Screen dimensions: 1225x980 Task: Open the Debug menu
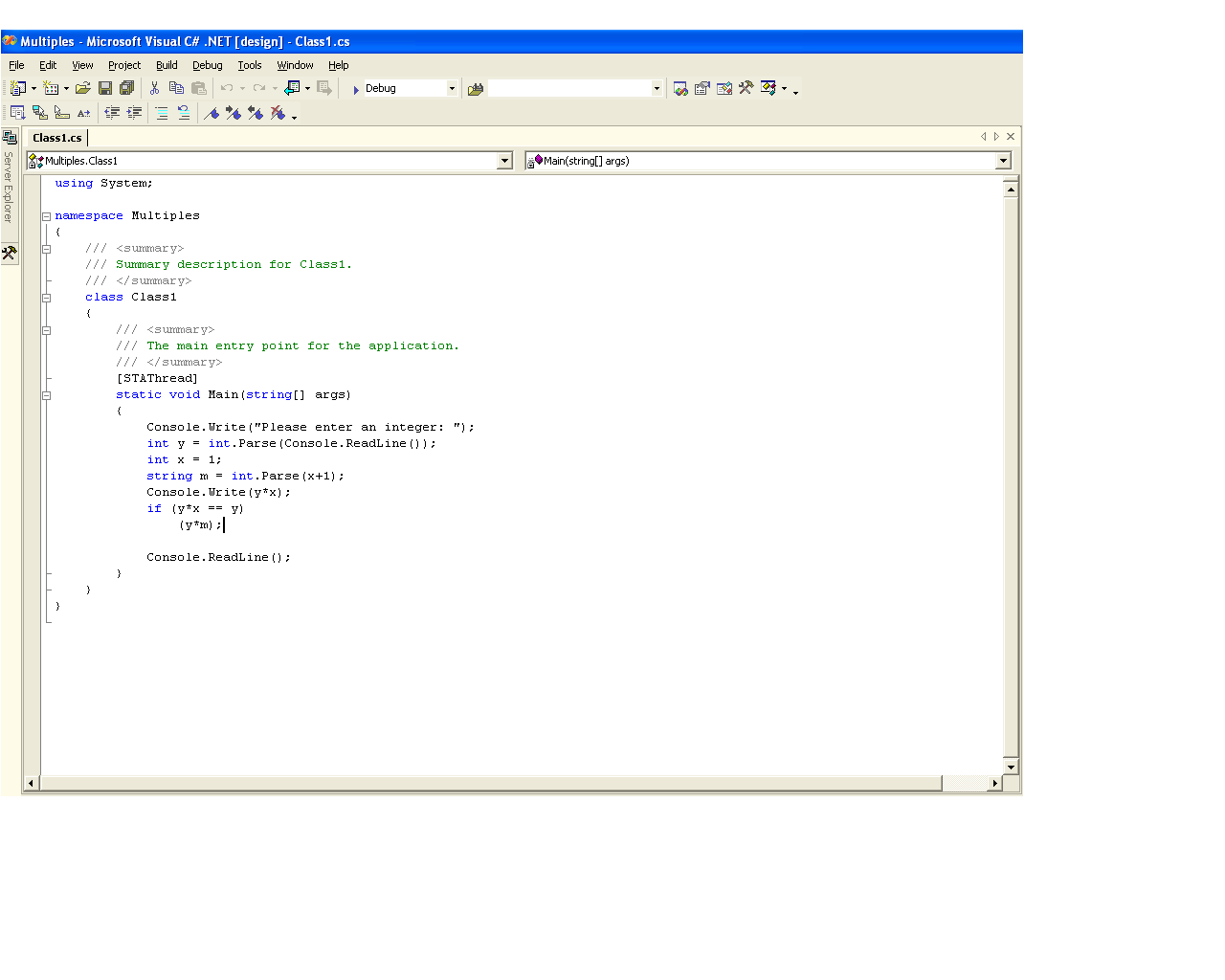click(x=207, y=65)
